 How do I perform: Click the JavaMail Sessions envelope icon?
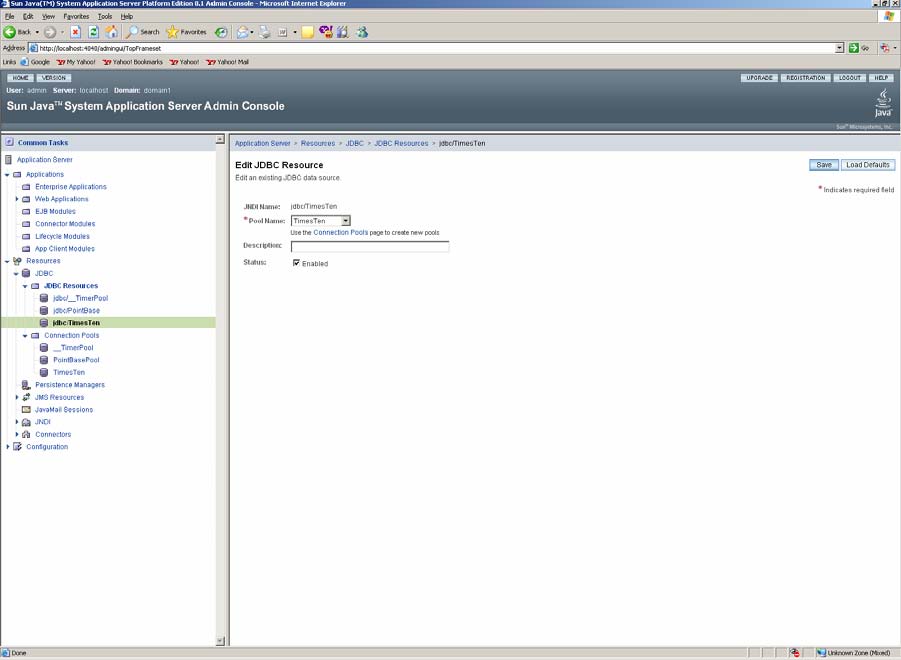pos(26,410)
